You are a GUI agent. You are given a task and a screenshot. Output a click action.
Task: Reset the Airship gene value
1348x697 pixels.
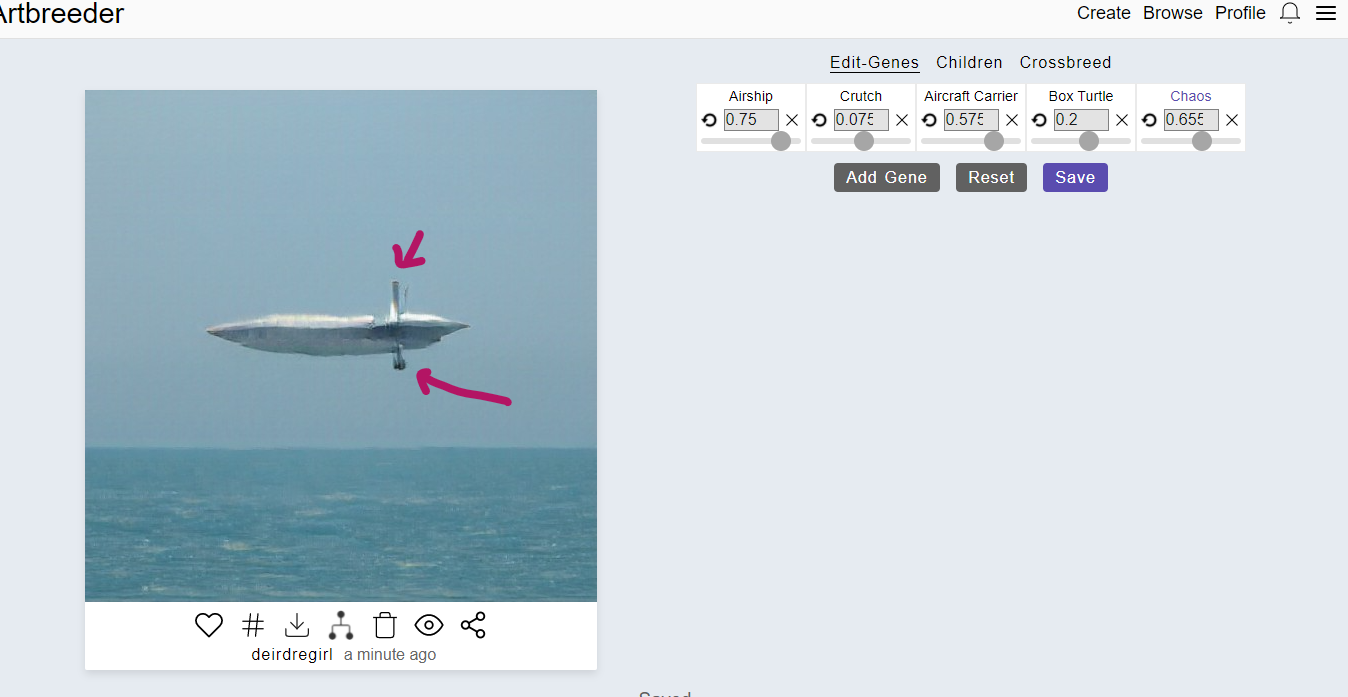[709, 120]
